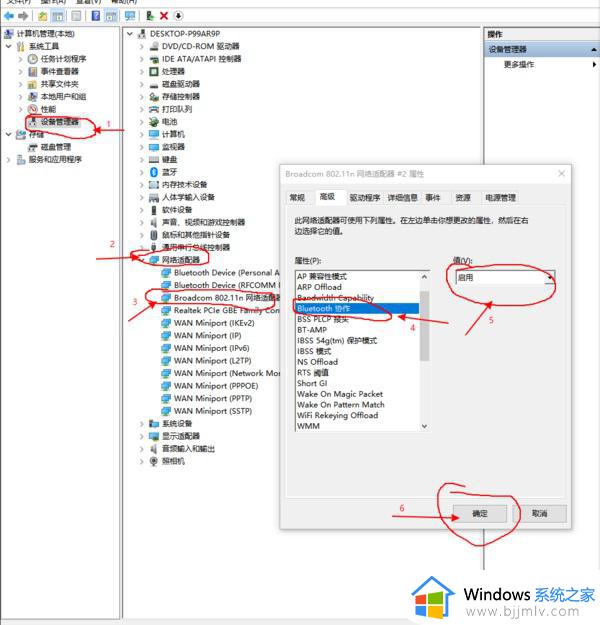Screen dimensions: 600x625
Task: Click the update driver toolbar icon
Action: 150,16
